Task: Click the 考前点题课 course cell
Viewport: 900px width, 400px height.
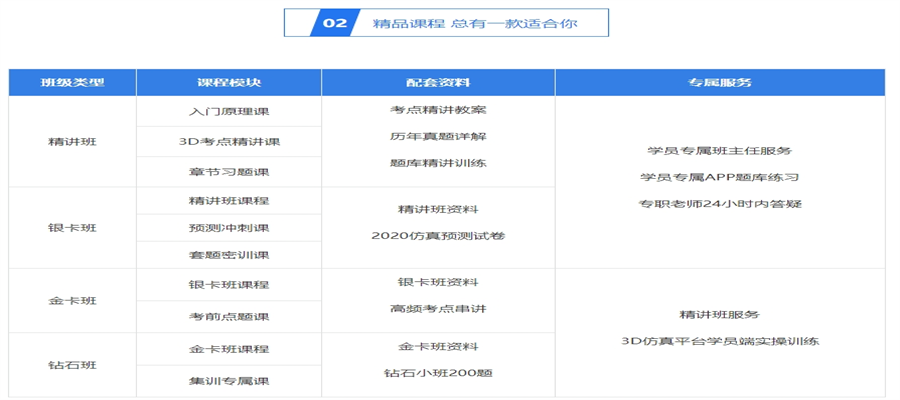Action: (x=229, y=316)
